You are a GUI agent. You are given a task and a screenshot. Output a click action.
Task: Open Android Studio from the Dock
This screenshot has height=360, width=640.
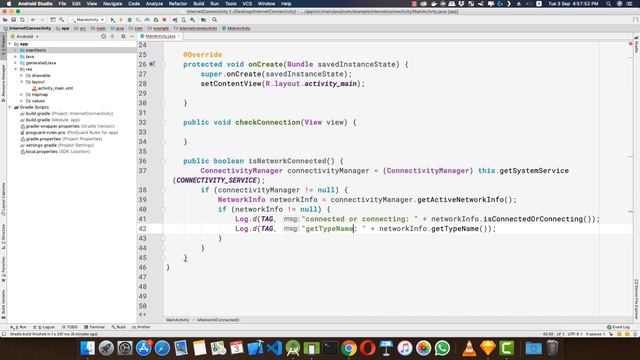(293, 348)
